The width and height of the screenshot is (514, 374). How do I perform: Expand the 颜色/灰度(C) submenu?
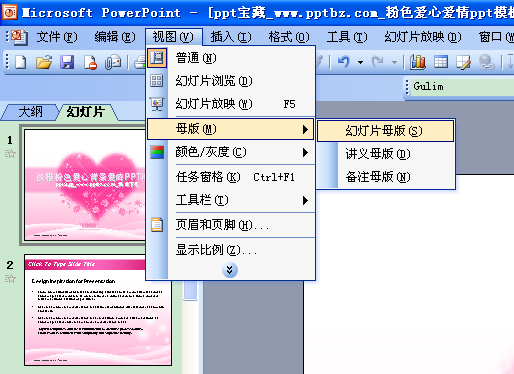pyautogui.click(x=231, y=152)
